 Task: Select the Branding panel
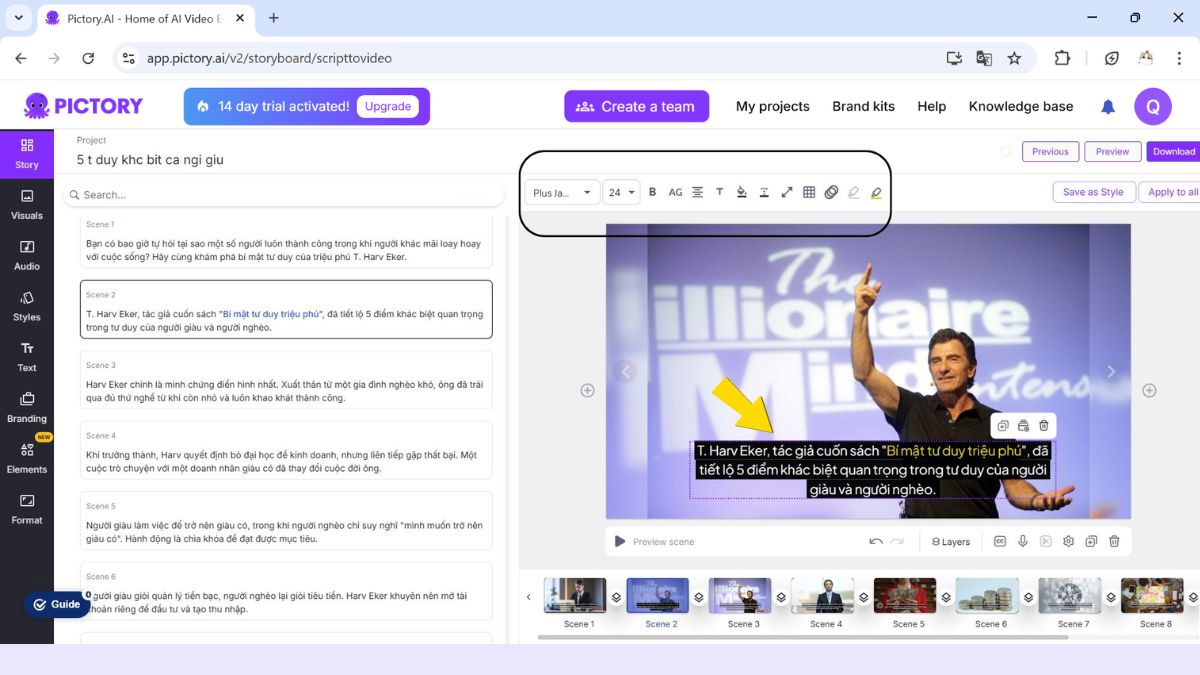tap(27, 409)
